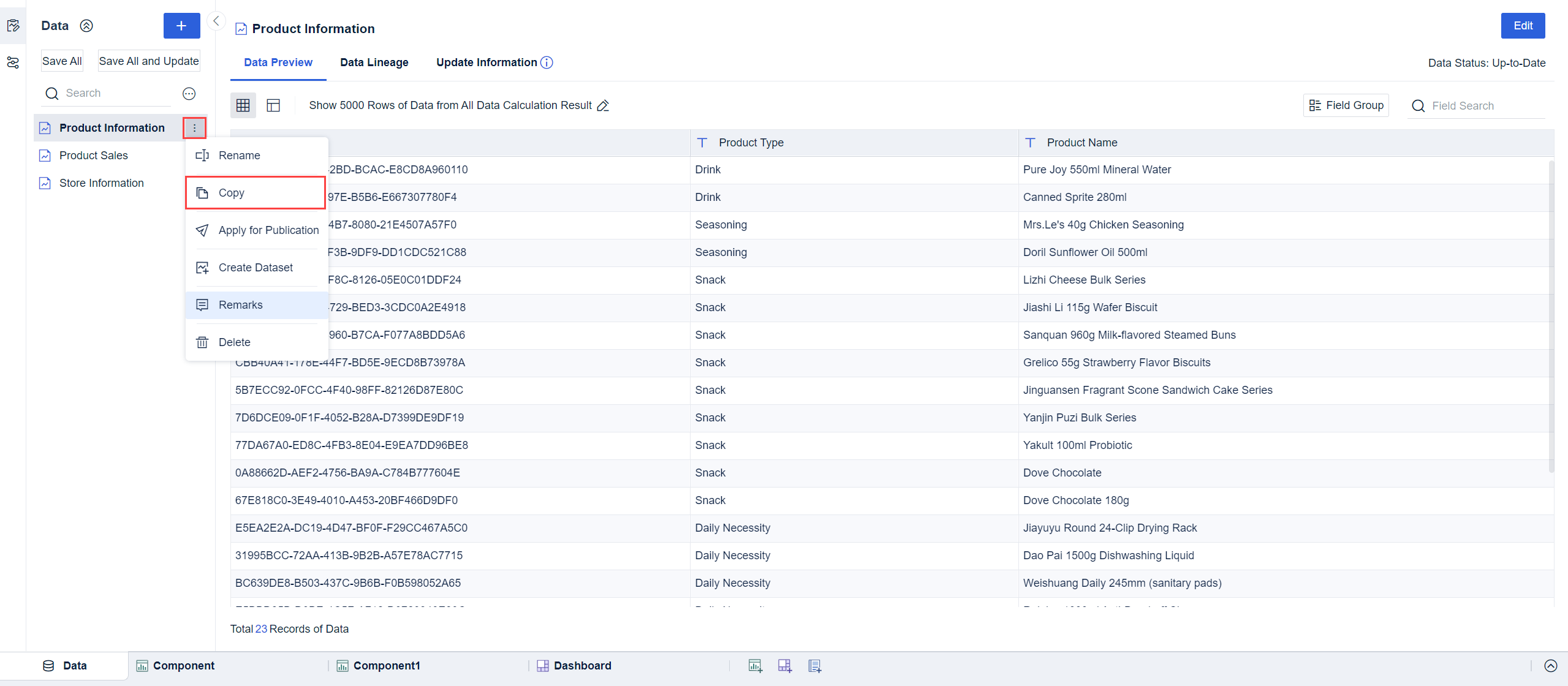Switch to the header layout view icon
The width and height of the screenshot is (1568, 686).
[273, 105]
